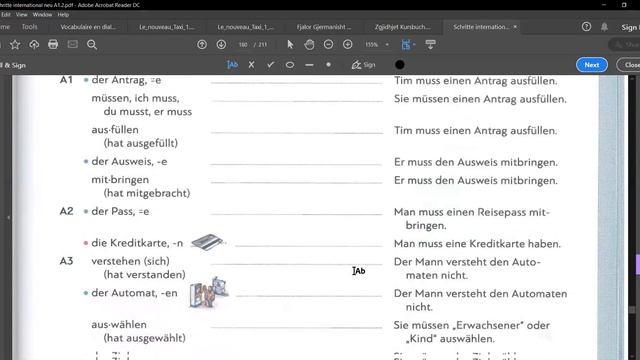640x360 pixels.
Task: Open the Tools tab
Action: pos(29,27)
